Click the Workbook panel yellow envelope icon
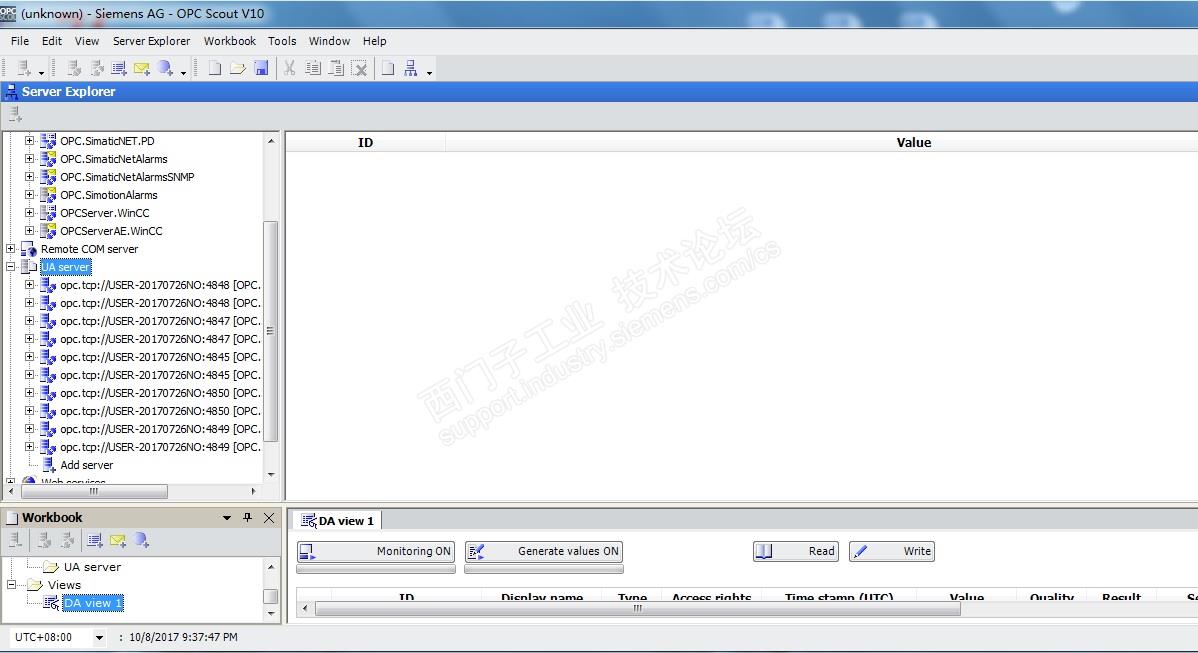Image resolution: width=1198 pixels, height=653 pixels. (118, 541)
